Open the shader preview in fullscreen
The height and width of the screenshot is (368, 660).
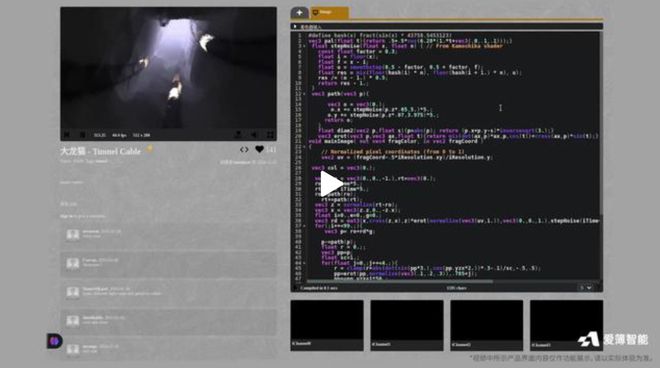(x=270, y=135)
